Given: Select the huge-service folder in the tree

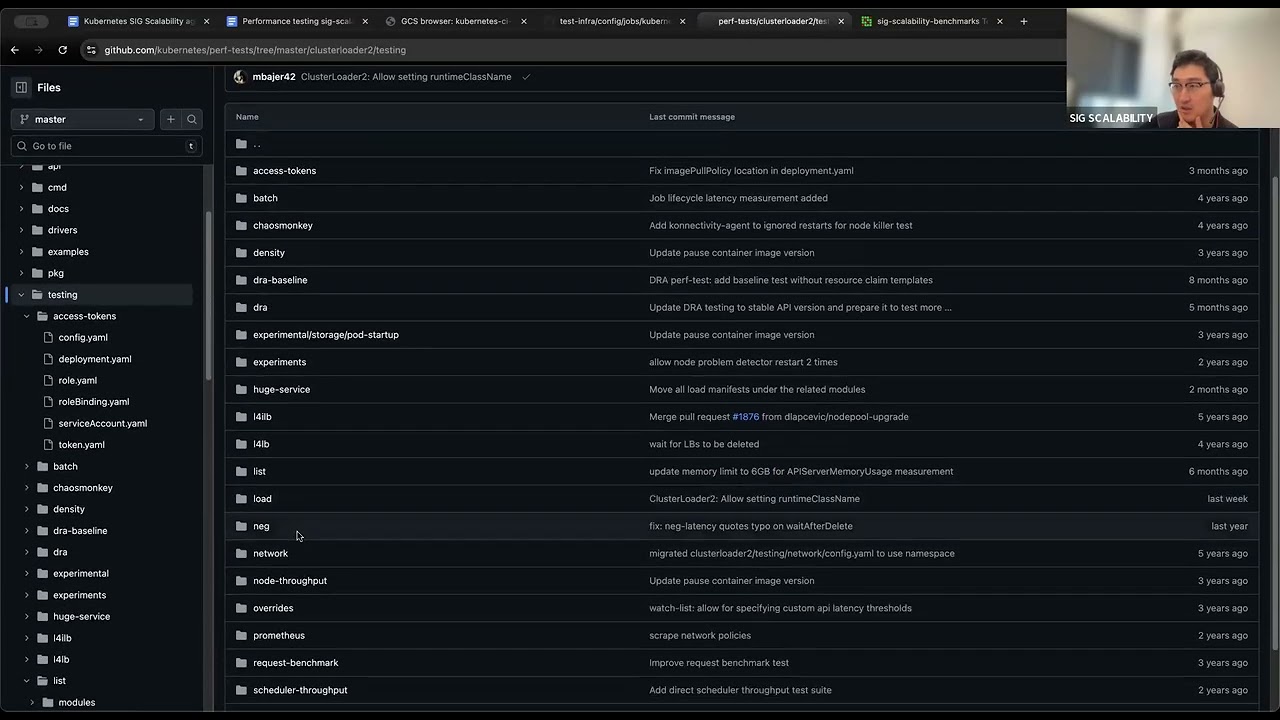Looking at the screenshot, I should click(82, 617).
